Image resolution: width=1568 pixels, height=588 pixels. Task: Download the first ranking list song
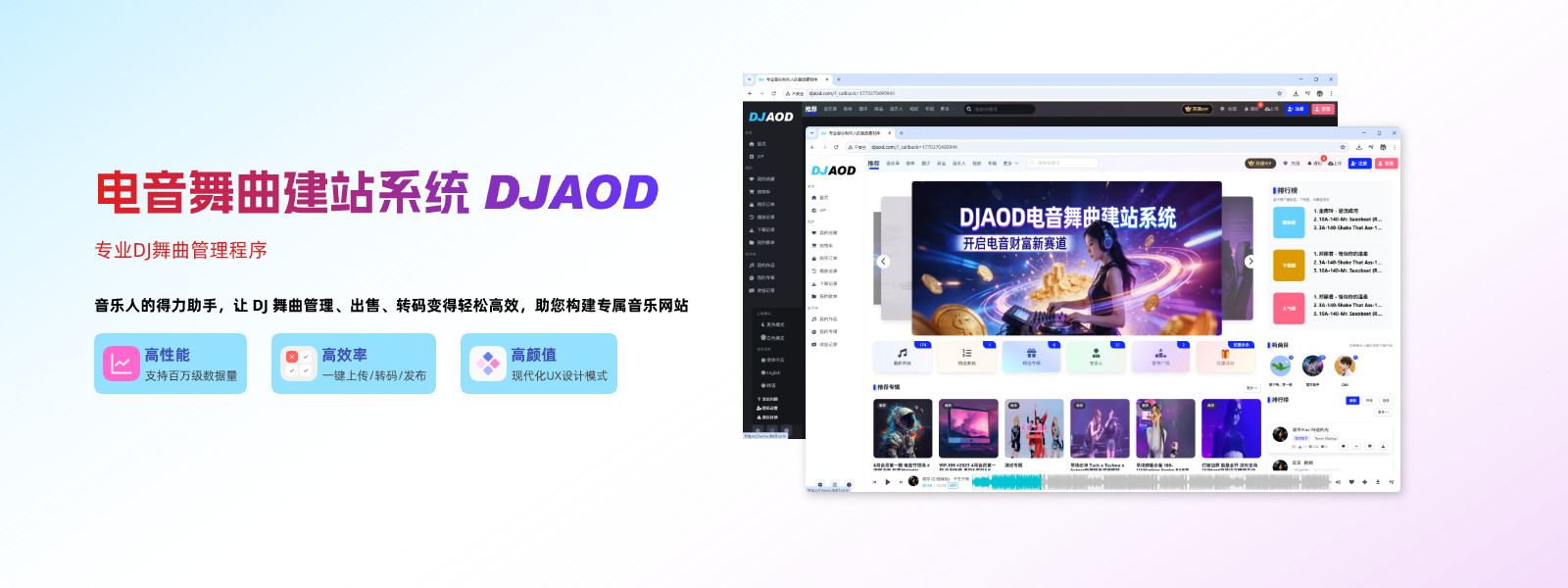point(1383,446)
